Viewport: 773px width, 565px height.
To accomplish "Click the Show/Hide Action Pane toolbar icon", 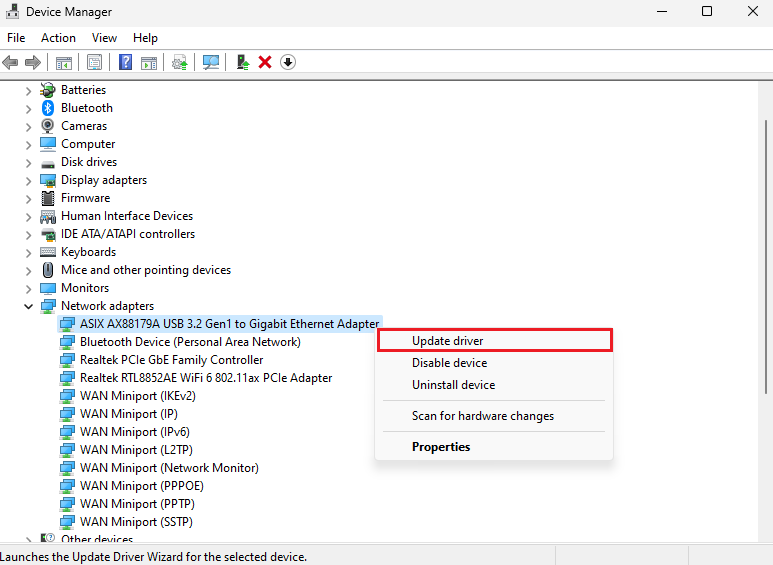I will coord(148,63).
